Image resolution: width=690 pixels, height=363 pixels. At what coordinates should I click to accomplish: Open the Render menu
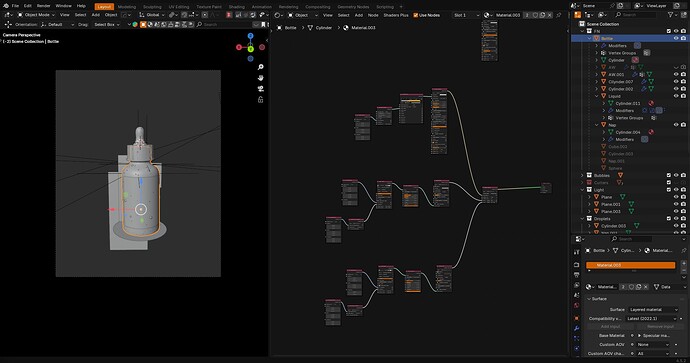click(x=44, y=6)
